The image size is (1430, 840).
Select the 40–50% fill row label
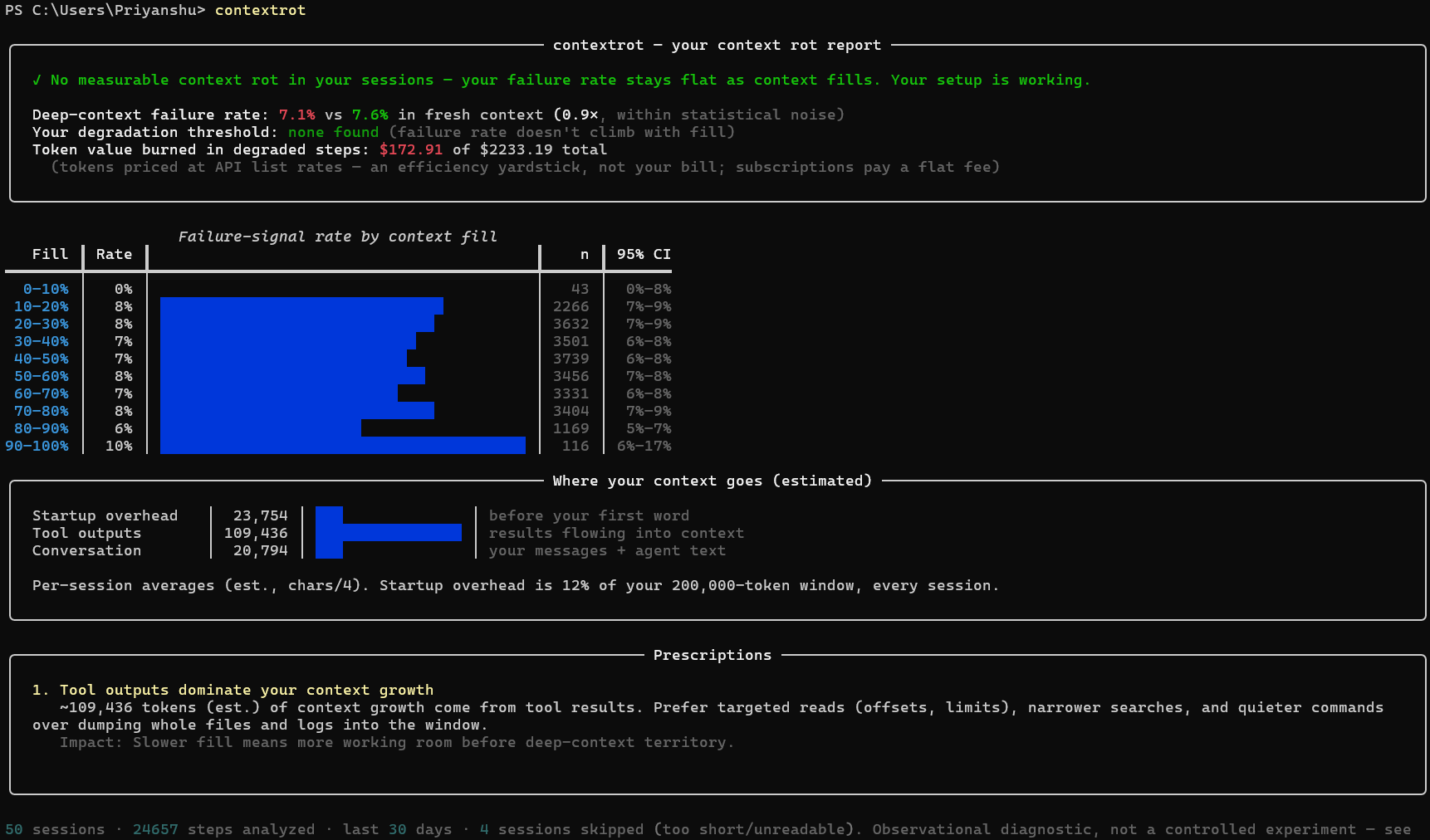[42, 359]
